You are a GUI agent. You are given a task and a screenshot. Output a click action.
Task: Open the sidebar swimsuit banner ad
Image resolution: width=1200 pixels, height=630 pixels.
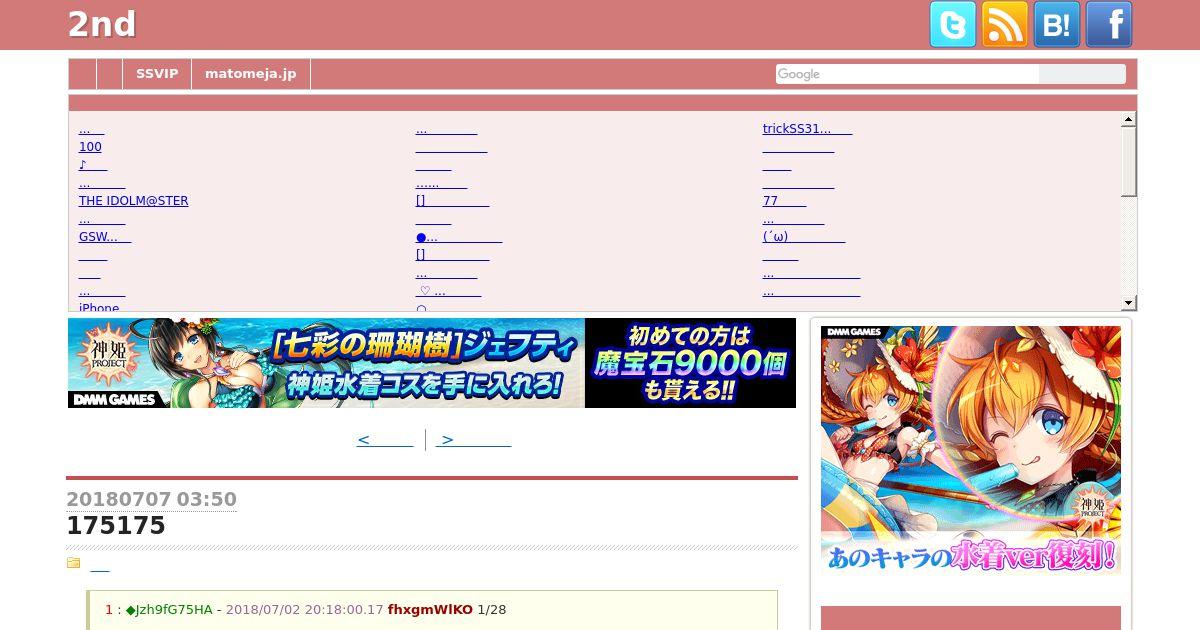971,449
